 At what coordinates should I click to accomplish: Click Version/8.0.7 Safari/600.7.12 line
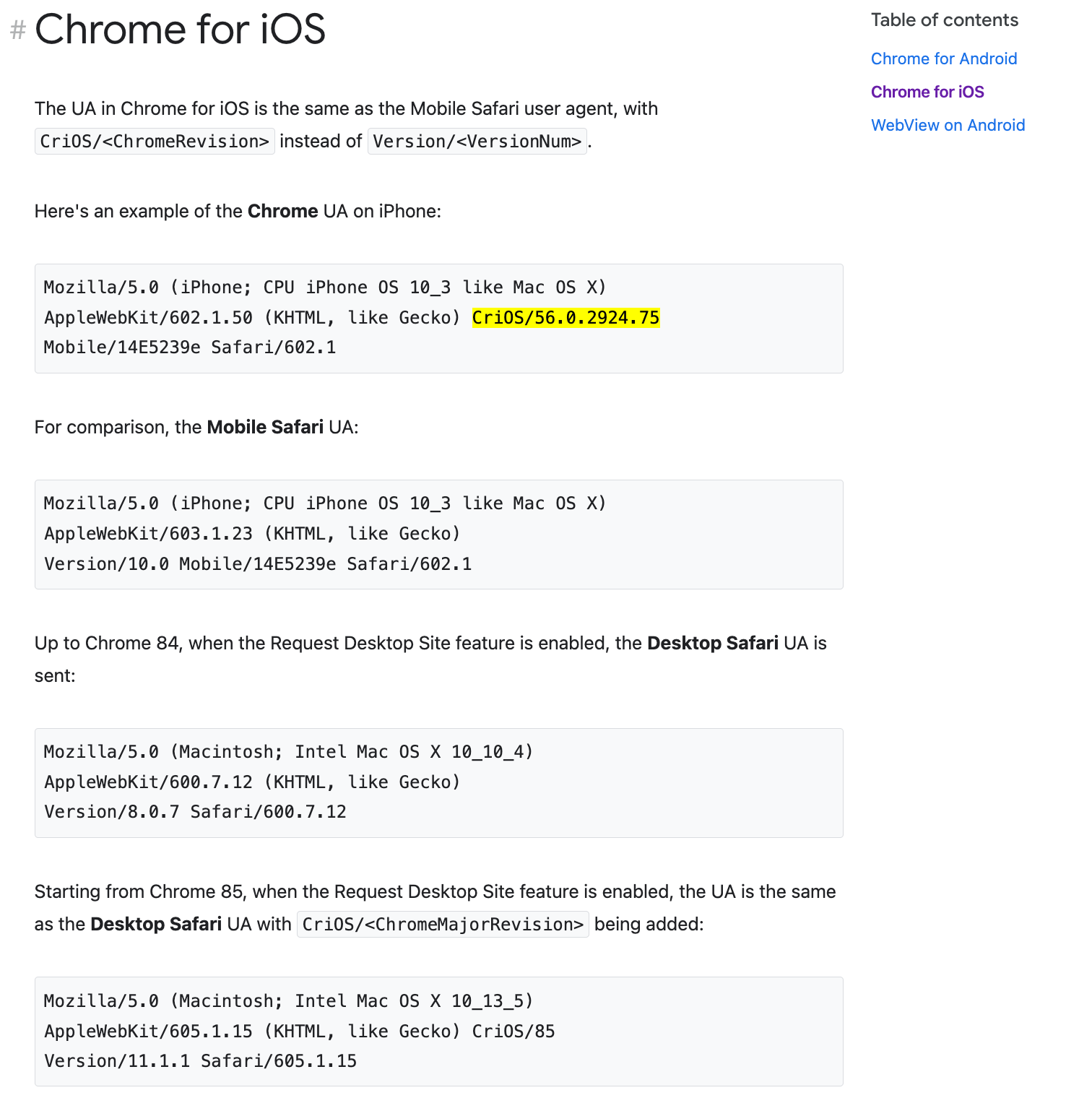click(x=195, y=812)
